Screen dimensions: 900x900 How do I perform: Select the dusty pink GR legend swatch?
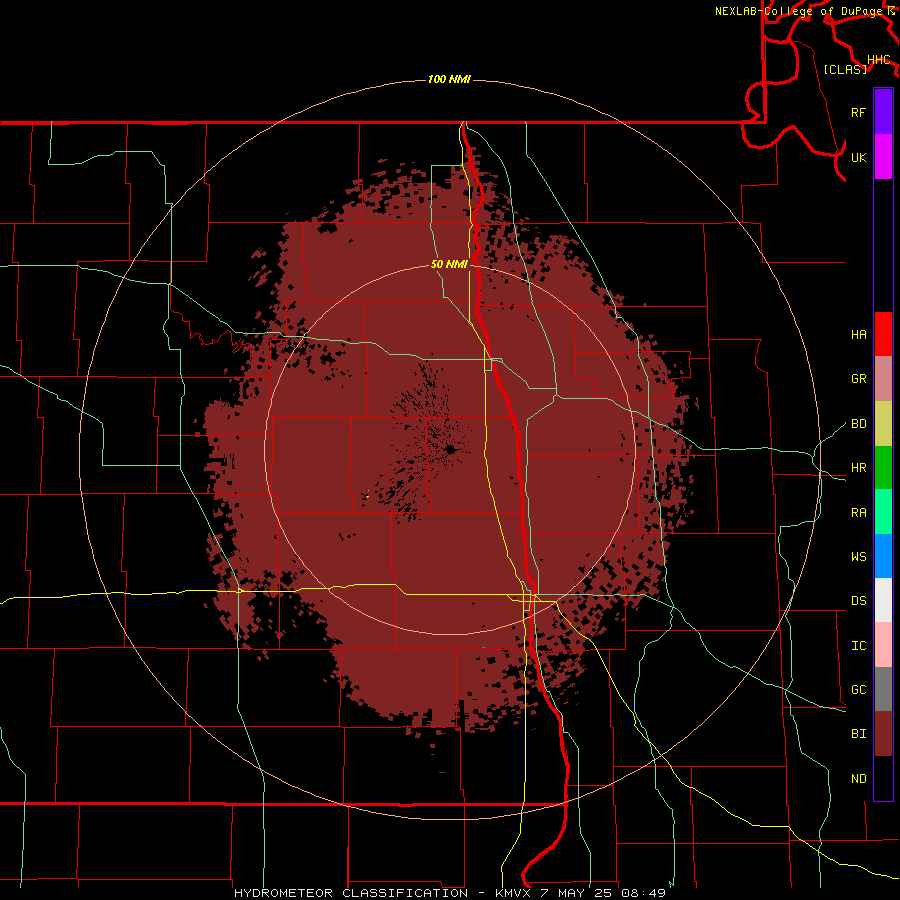(883, 379)
